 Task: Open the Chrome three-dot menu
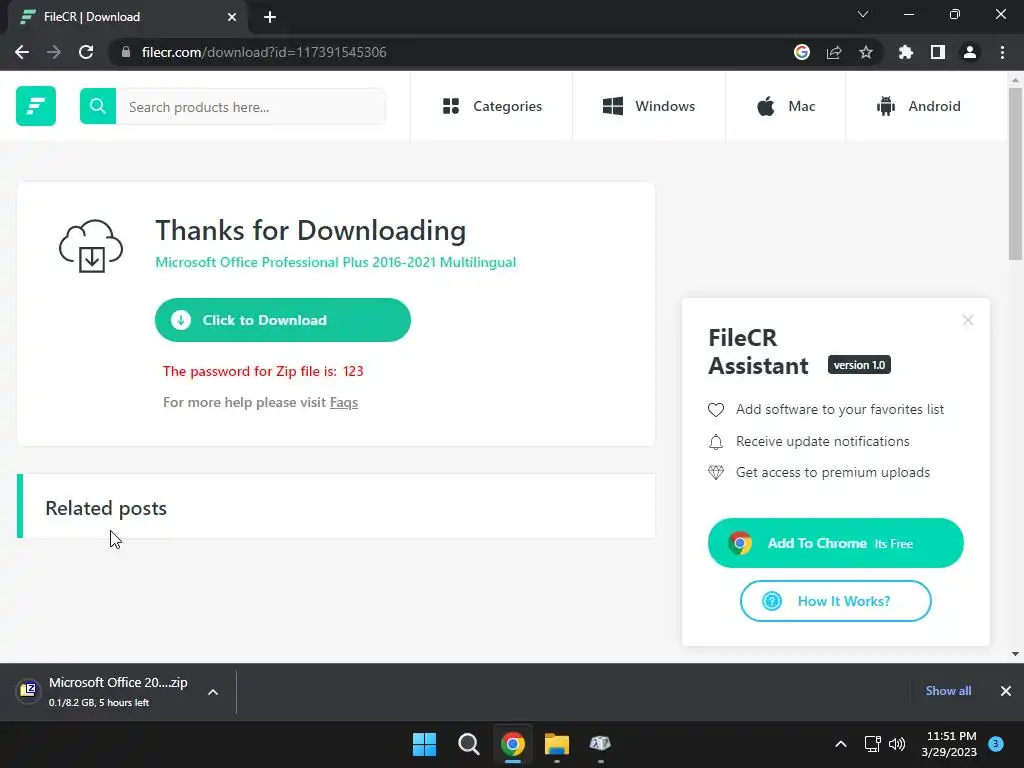1002,52
